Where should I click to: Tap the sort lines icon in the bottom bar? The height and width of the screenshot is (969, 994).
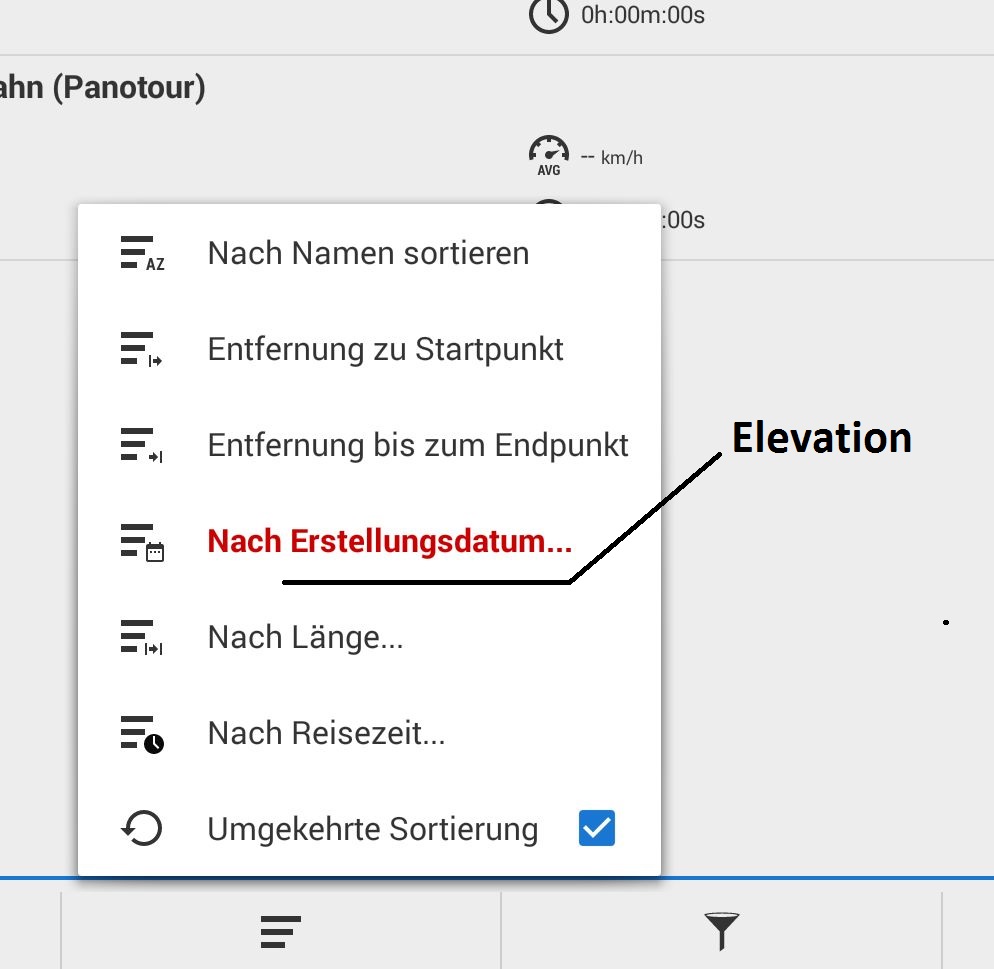tap(281, 931)
